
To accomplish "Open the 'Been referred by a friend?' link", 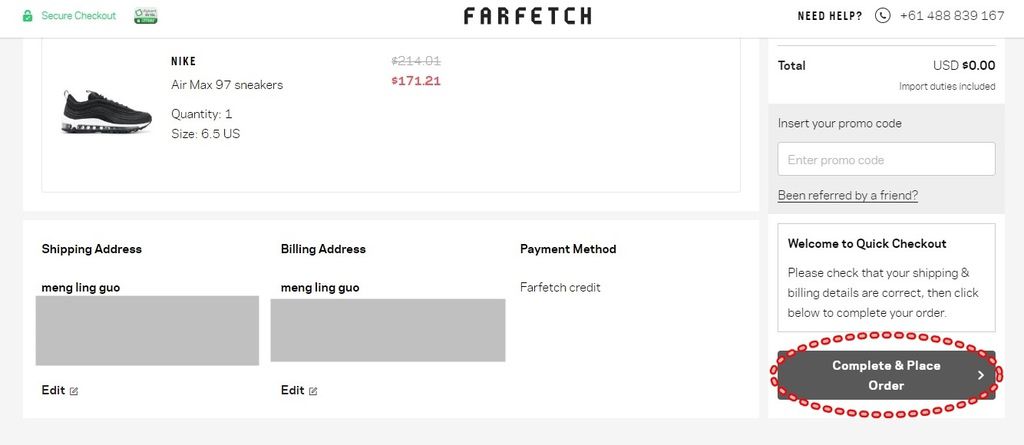I will 848,195.
